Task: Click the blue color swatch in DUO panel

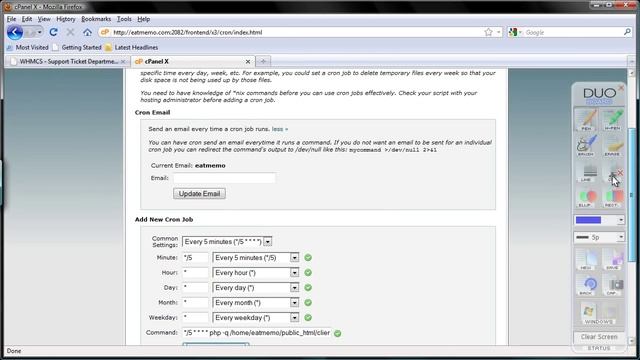Action: (x=588, y=220)
